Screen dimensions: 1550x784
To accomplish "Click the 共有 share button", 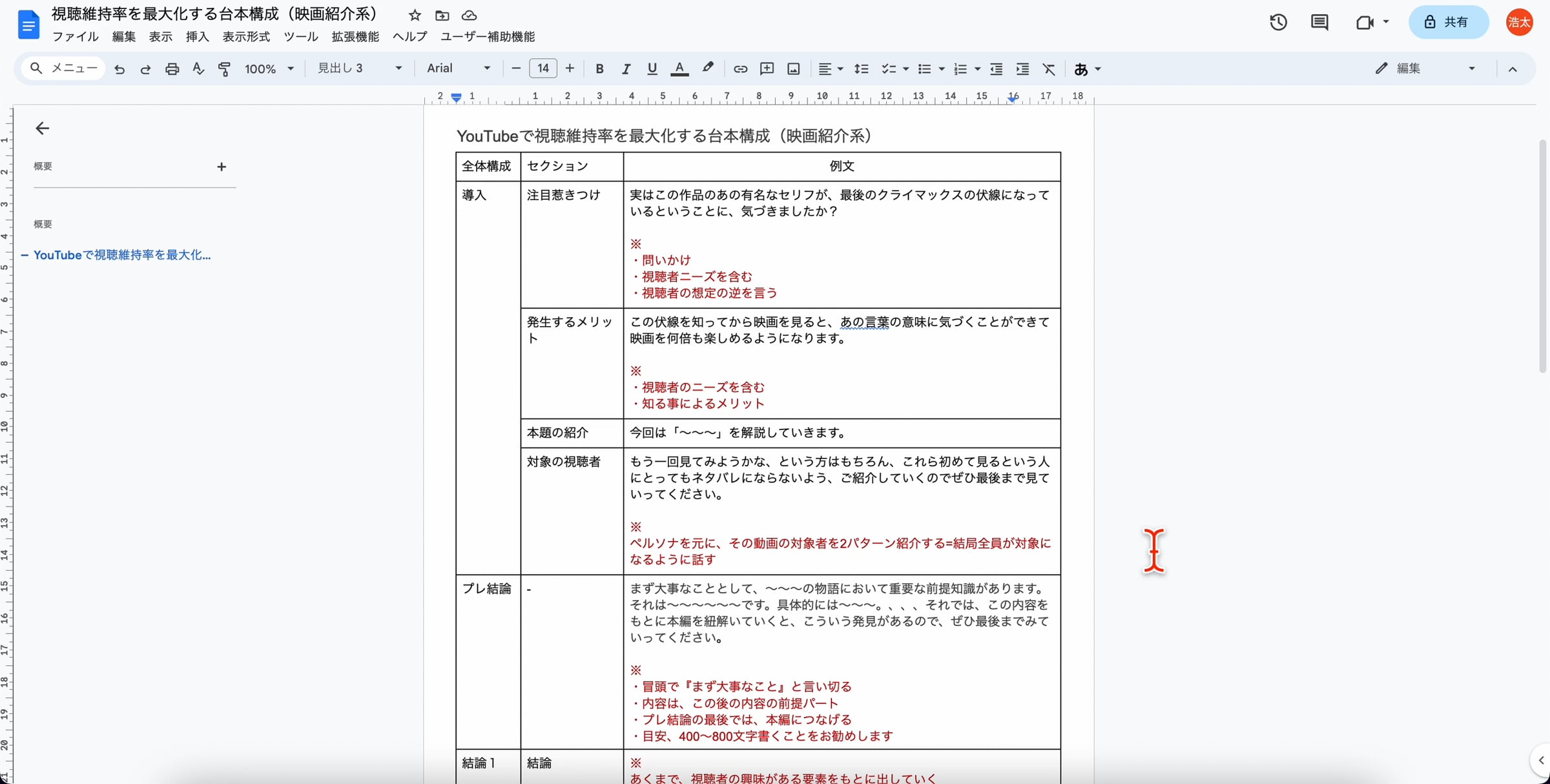I will coord(1448,23).
